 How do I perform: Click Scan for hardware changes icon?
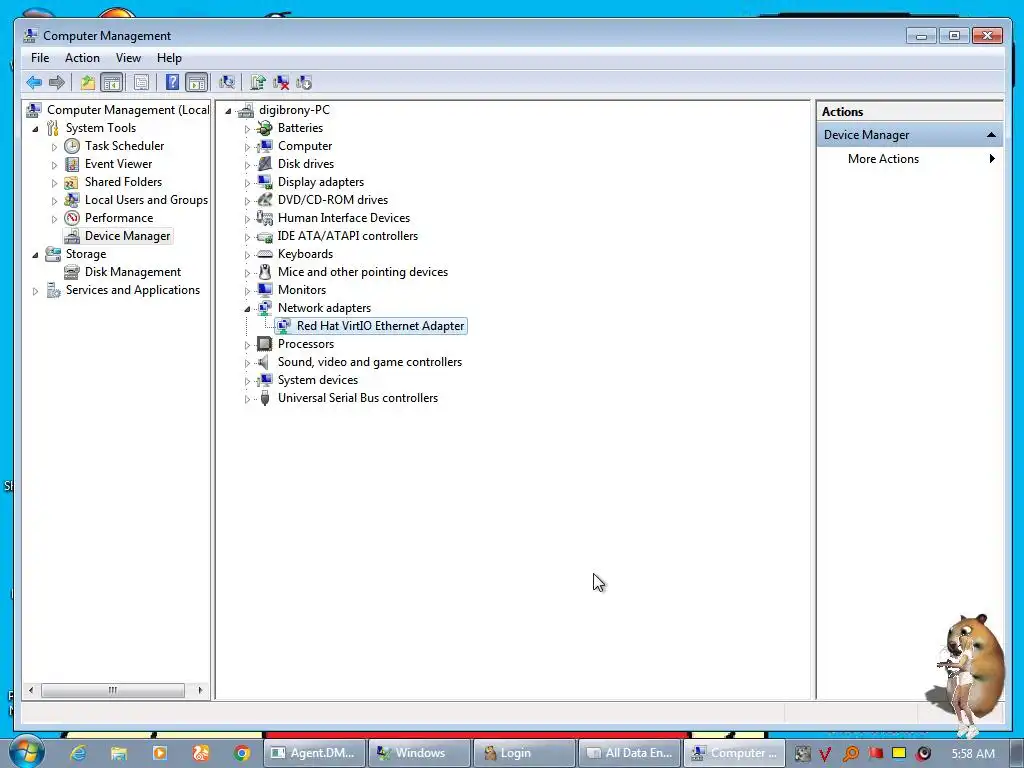click(x=227, y=82)
